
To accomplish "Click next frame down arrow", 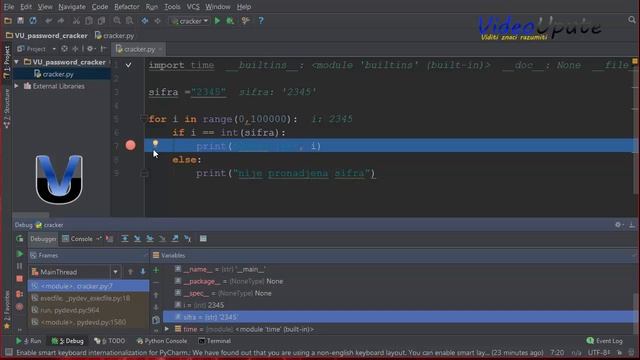I will [143, 272].
